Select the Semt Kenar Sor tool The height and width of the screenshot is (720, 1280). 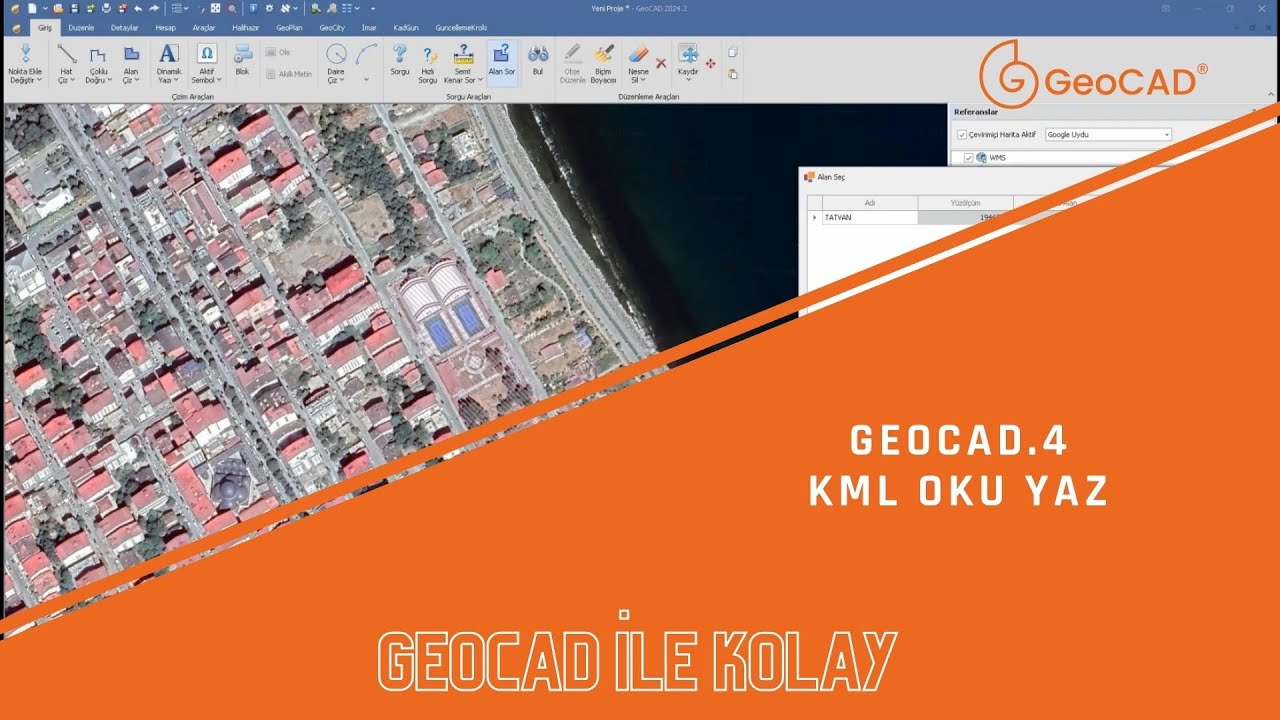(463, 62)
